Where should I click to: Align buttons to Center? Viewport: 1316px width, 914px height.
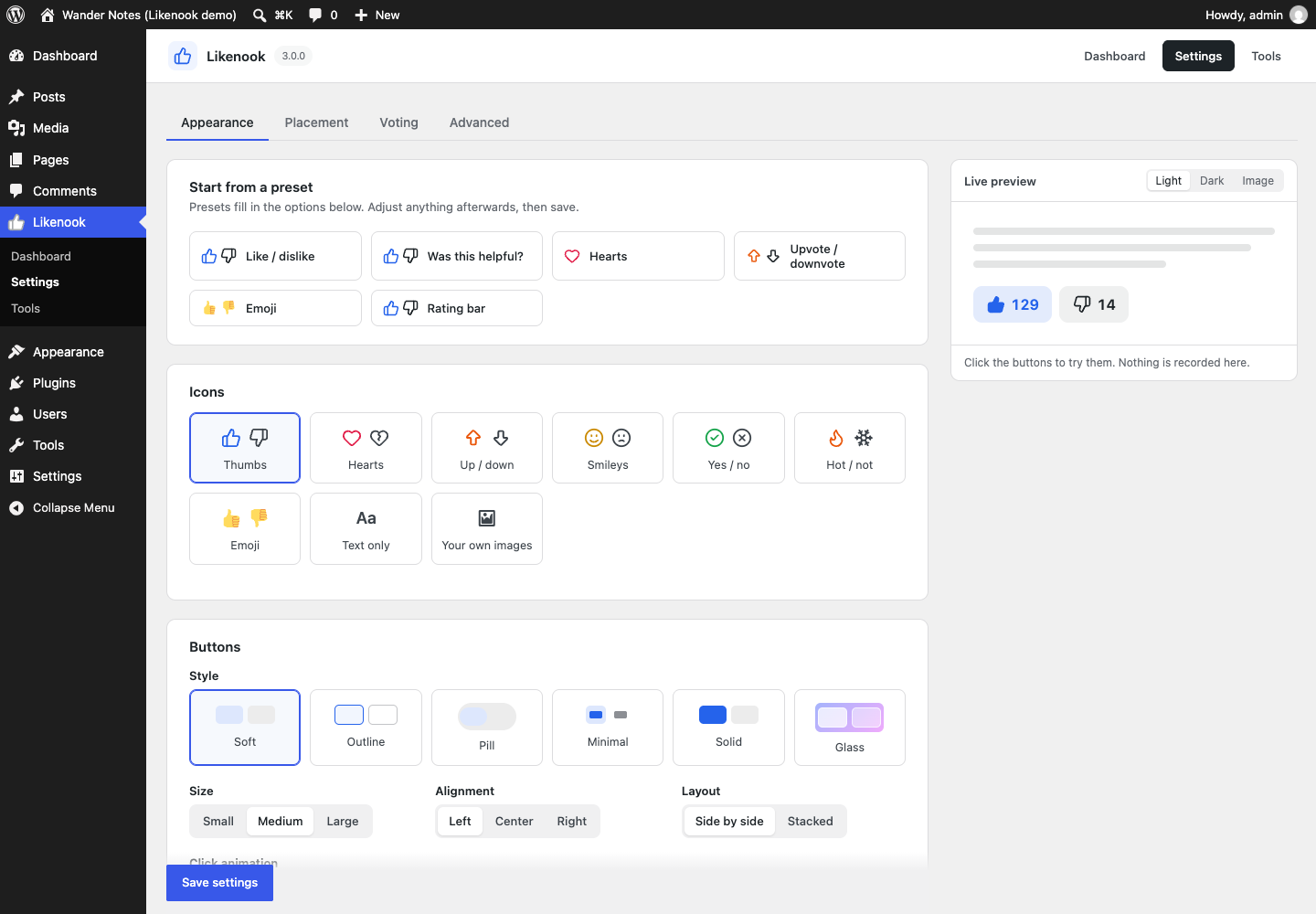coord(514,821)
